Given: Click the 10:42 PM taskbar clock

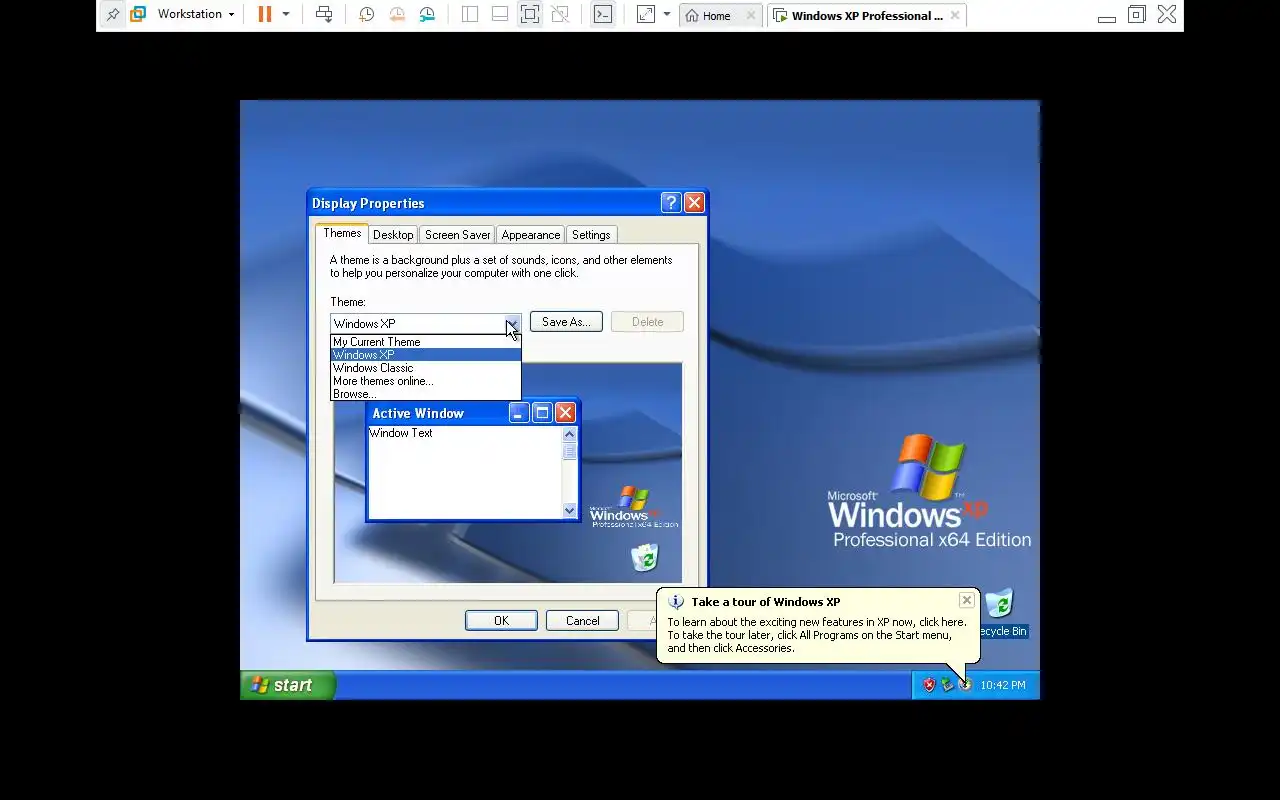Looking at the screenshot, I should pos(1003,685).
